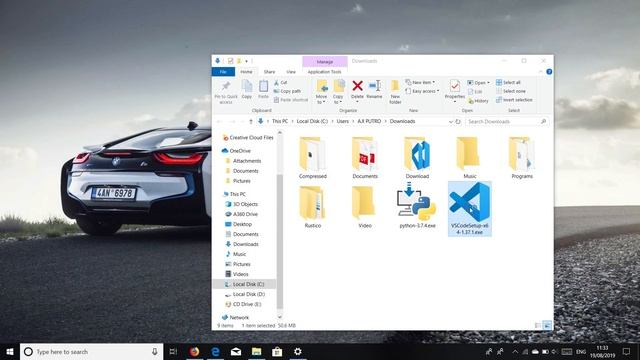Open Firefox from taskbar

click(194, 351)
